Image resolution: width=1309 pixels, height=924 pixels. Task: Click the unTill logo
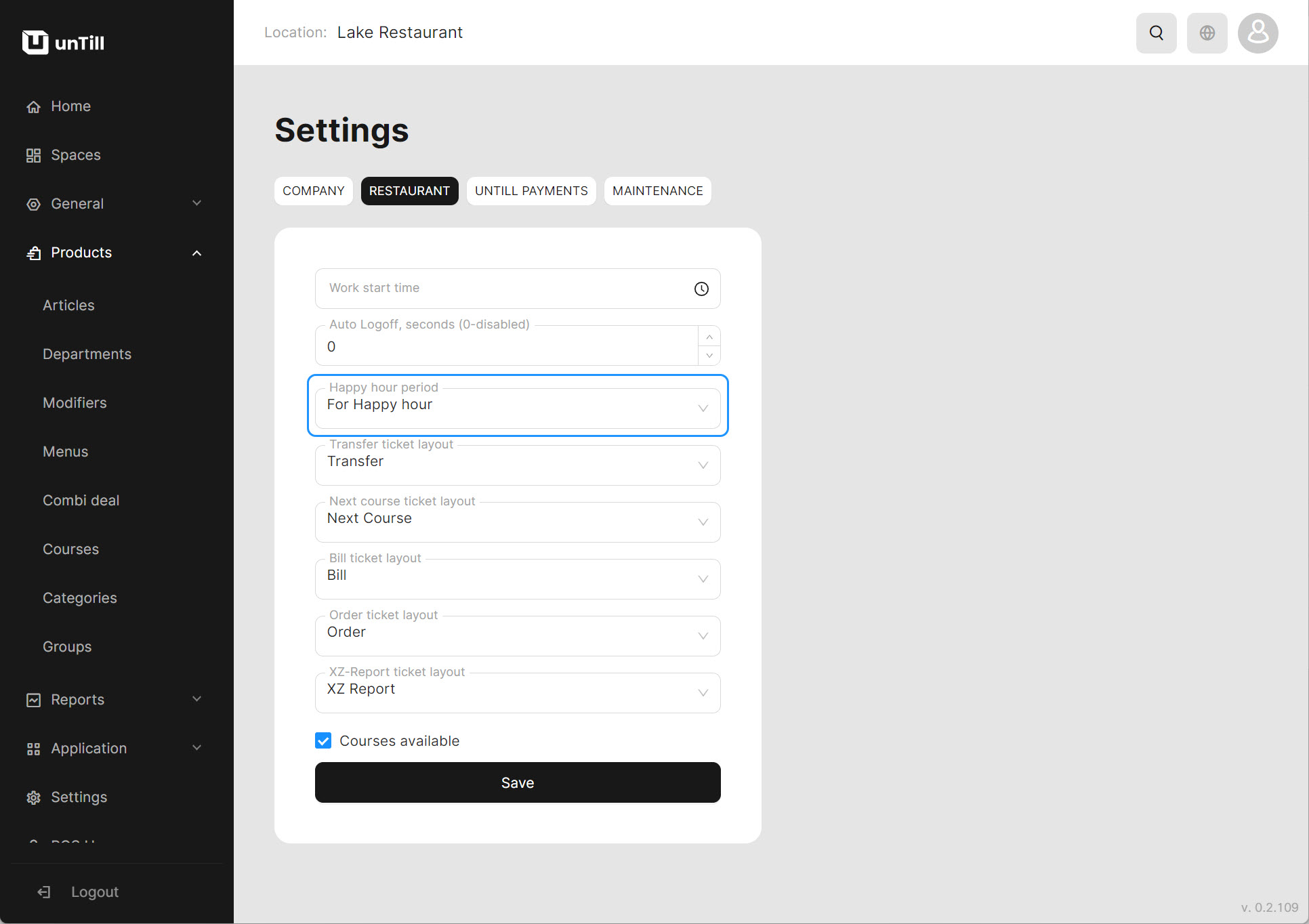pos(63,43)
